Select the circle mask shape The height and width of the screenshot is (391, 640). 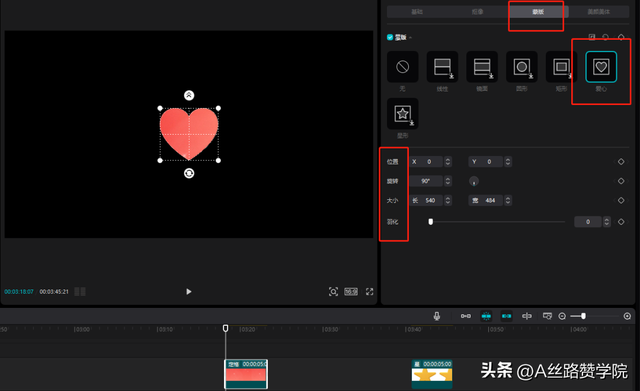tap(522, 67)
